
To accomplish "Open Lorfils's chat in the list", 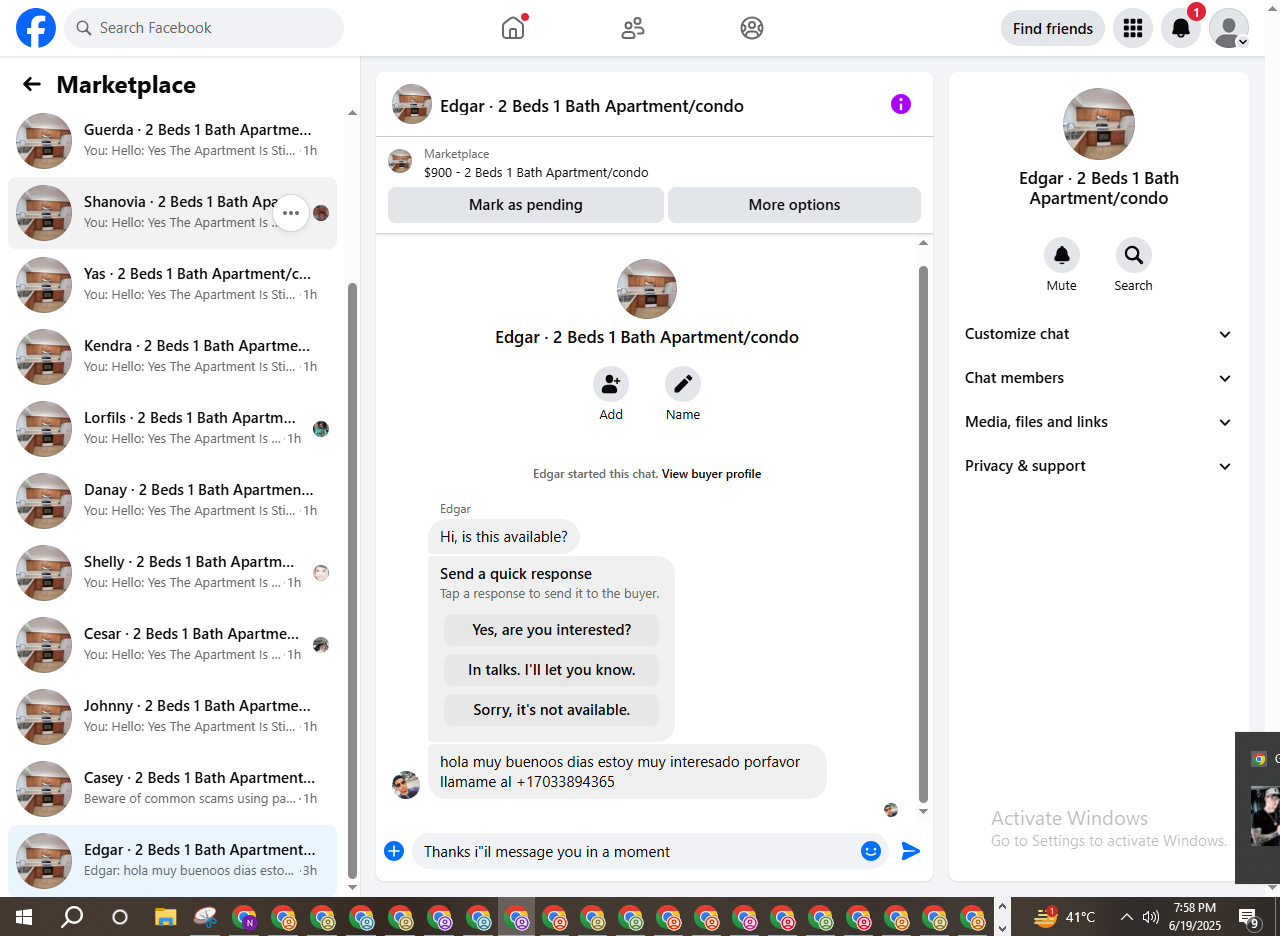I will point(172,429).
